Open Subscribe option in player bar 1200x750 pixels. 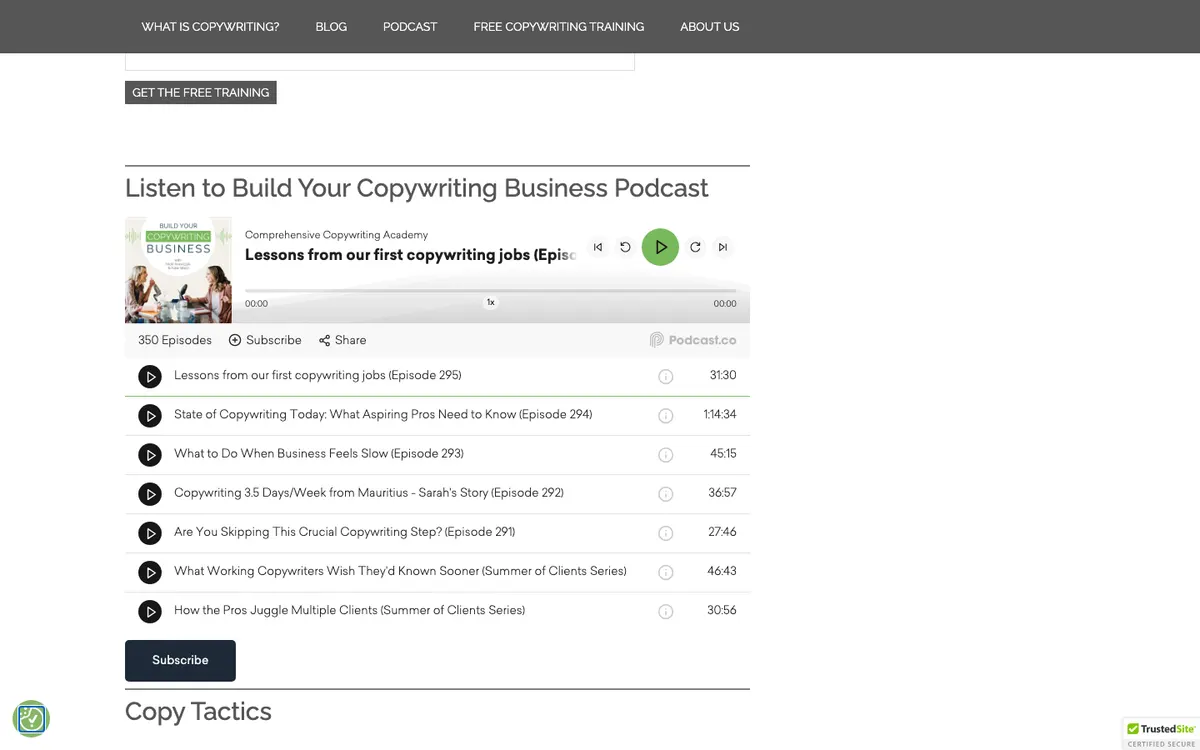[265, 340]
